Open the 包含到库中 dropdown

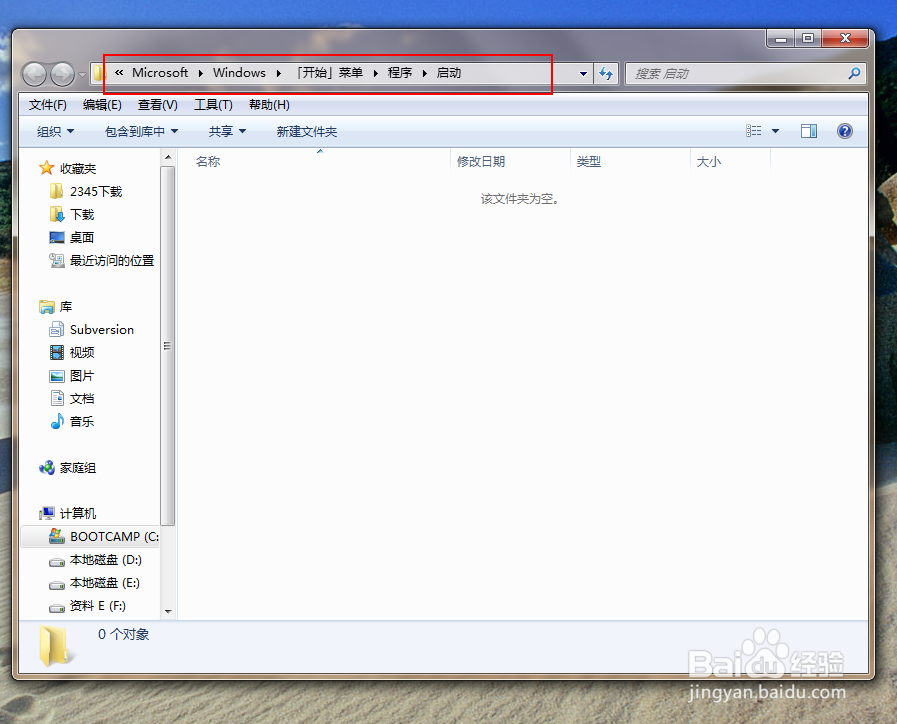tap(141, 132)
